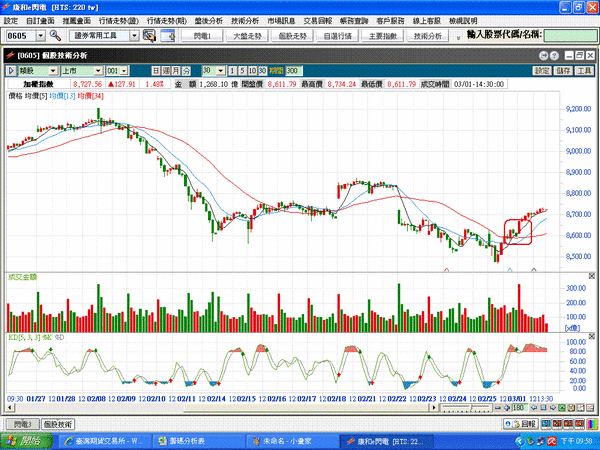The image size is (600, 450).
Task: Click the line chart icon second from right
Action: (580, 408)
